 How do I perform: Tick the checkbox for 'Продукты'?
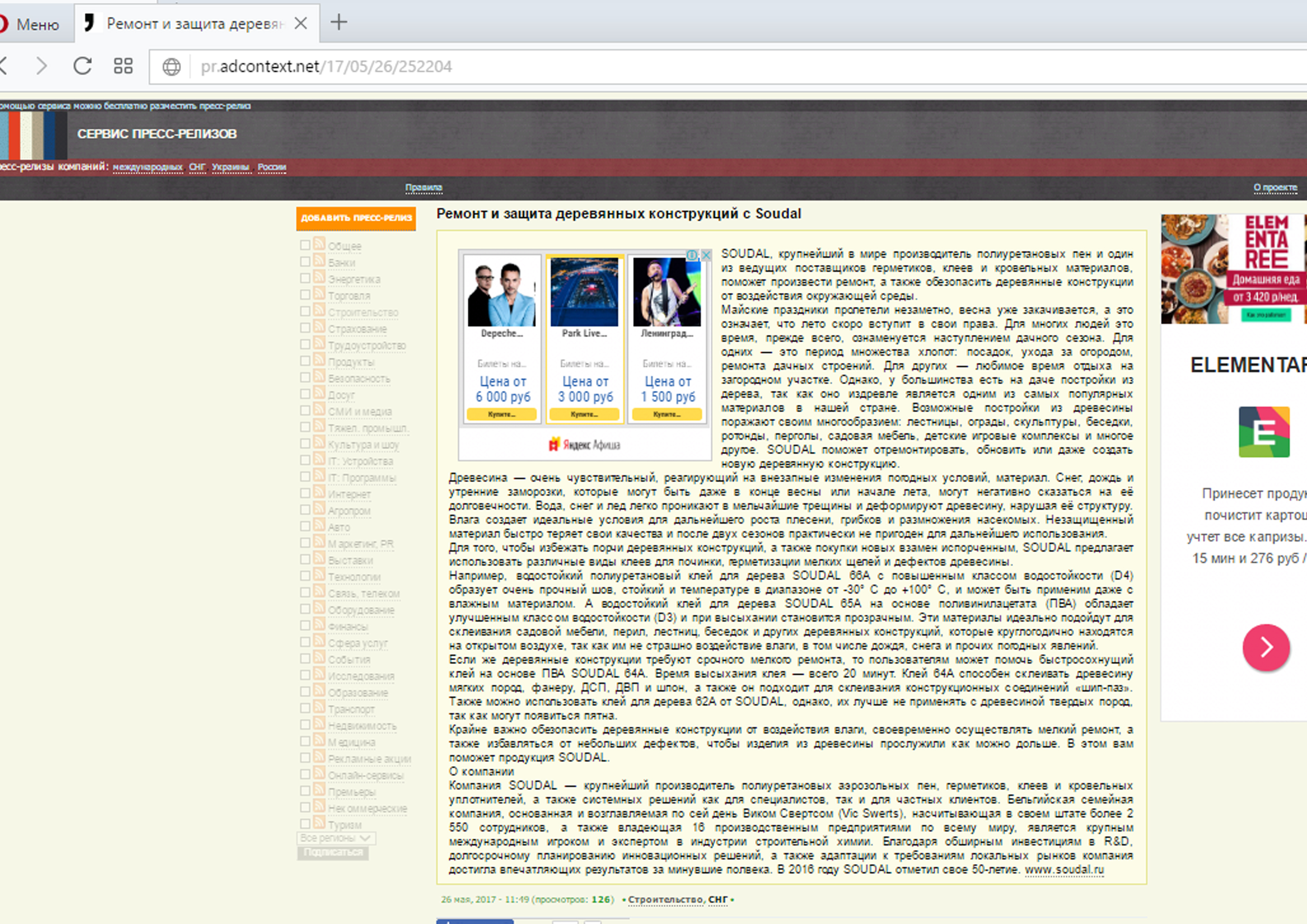coord(305,360)
